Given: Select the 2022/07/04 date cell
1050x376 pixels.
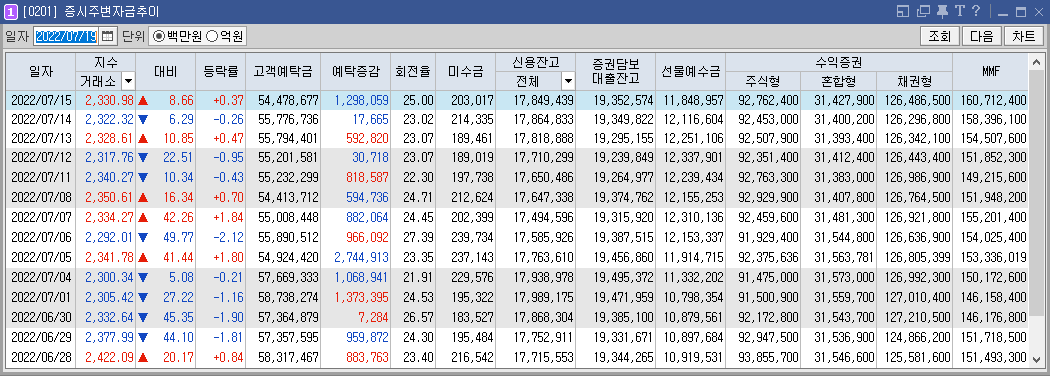Looking at the screenshot, I should coord(41,276).
